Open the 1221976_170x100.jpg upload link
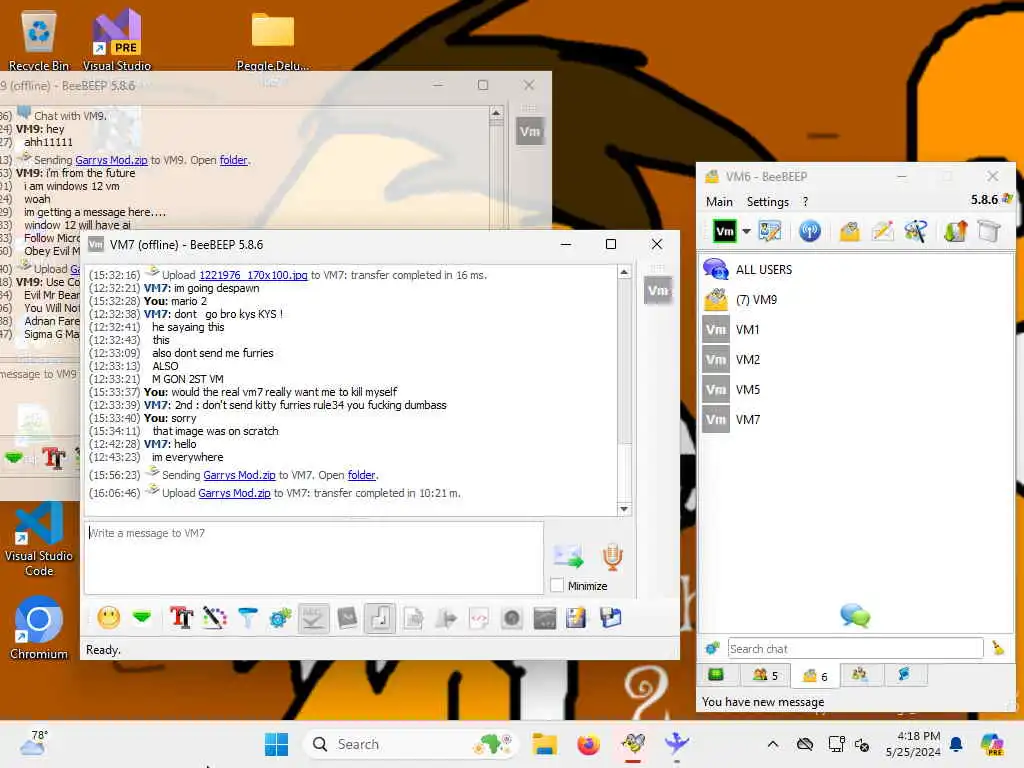The height and width of the screenshot is (768, 1024). [x=253, y=275]
